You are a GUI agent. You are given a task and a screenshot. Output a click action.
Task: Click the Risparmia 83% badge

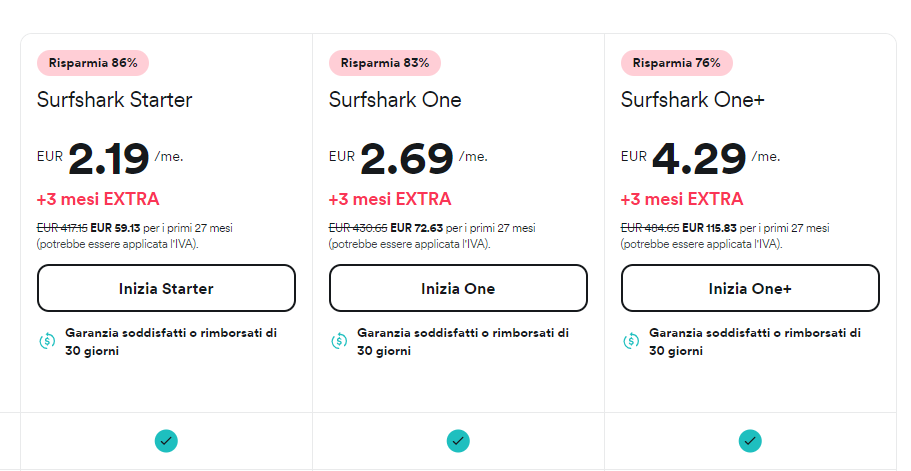[x=385, y=63]
